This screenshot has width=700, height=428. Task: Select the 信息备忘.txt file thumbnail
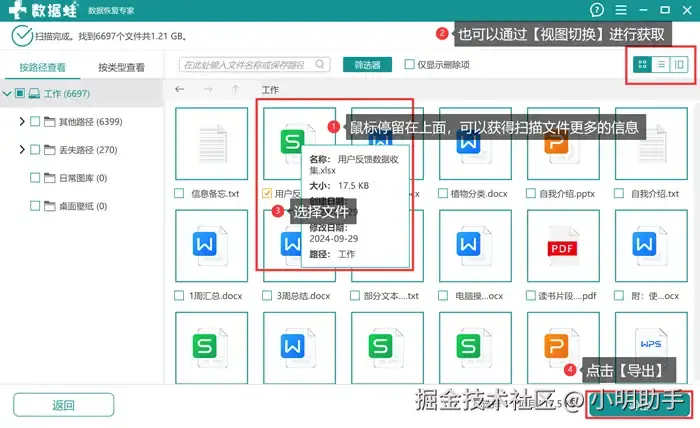click(x=212, y=143)
